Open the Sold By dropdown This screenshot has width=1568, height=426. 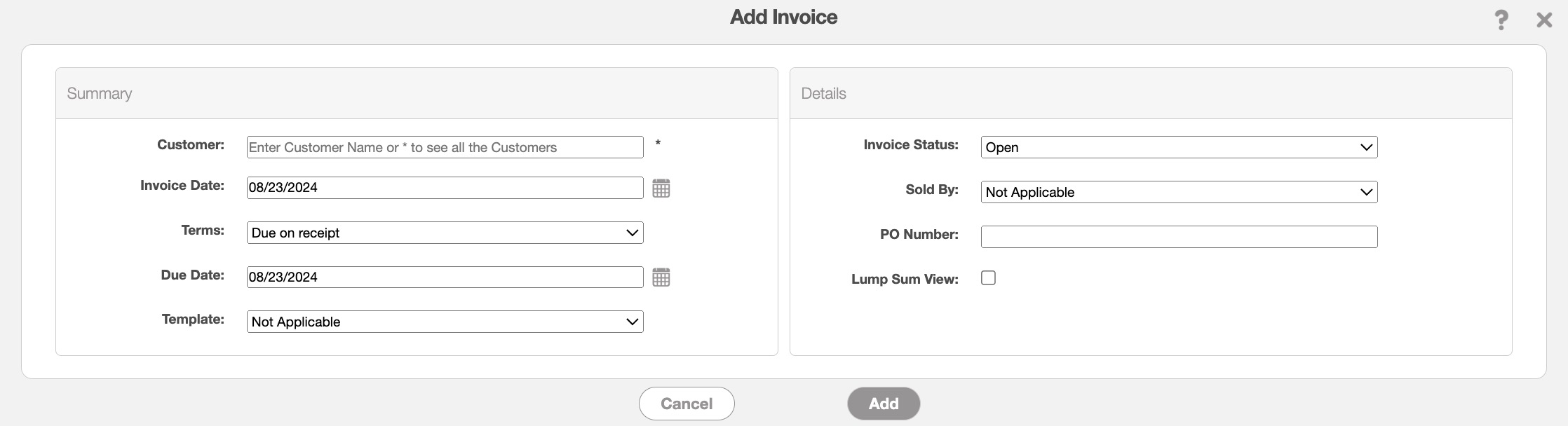[x=1178, y=192]
